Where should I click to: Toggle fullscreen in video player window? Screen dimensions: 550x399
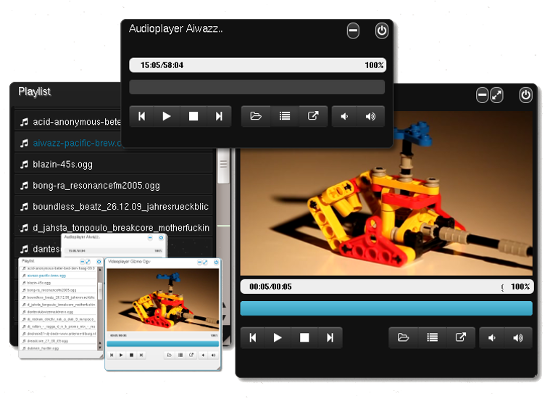click(x=497, y=95)
